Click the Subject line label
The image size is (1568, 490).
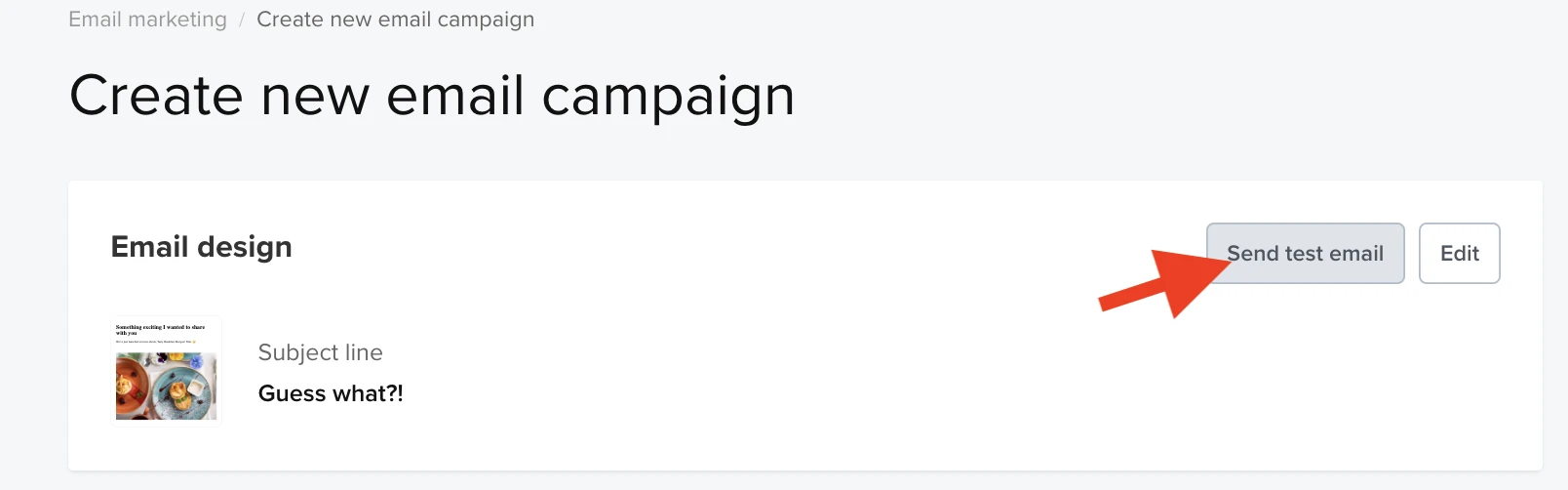click(x=320, y=352)
